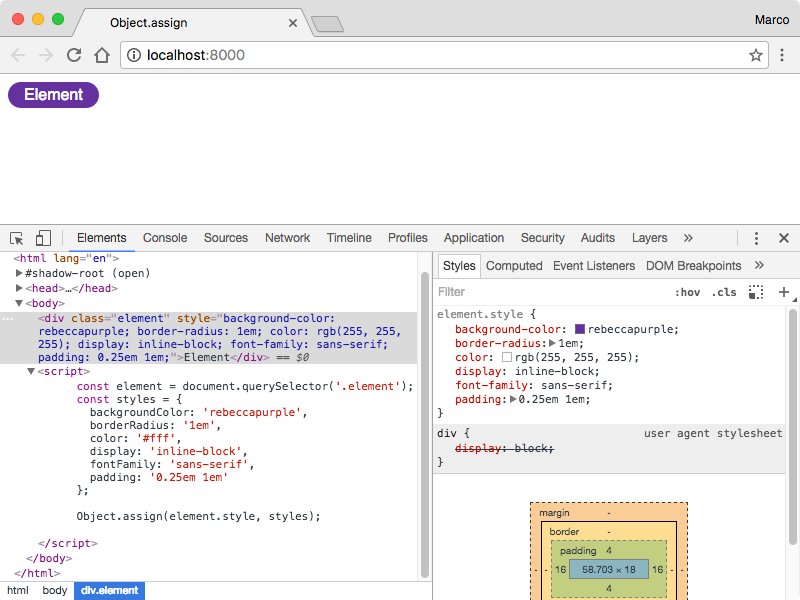Switch to the Console panel

[x=165, y=238]
